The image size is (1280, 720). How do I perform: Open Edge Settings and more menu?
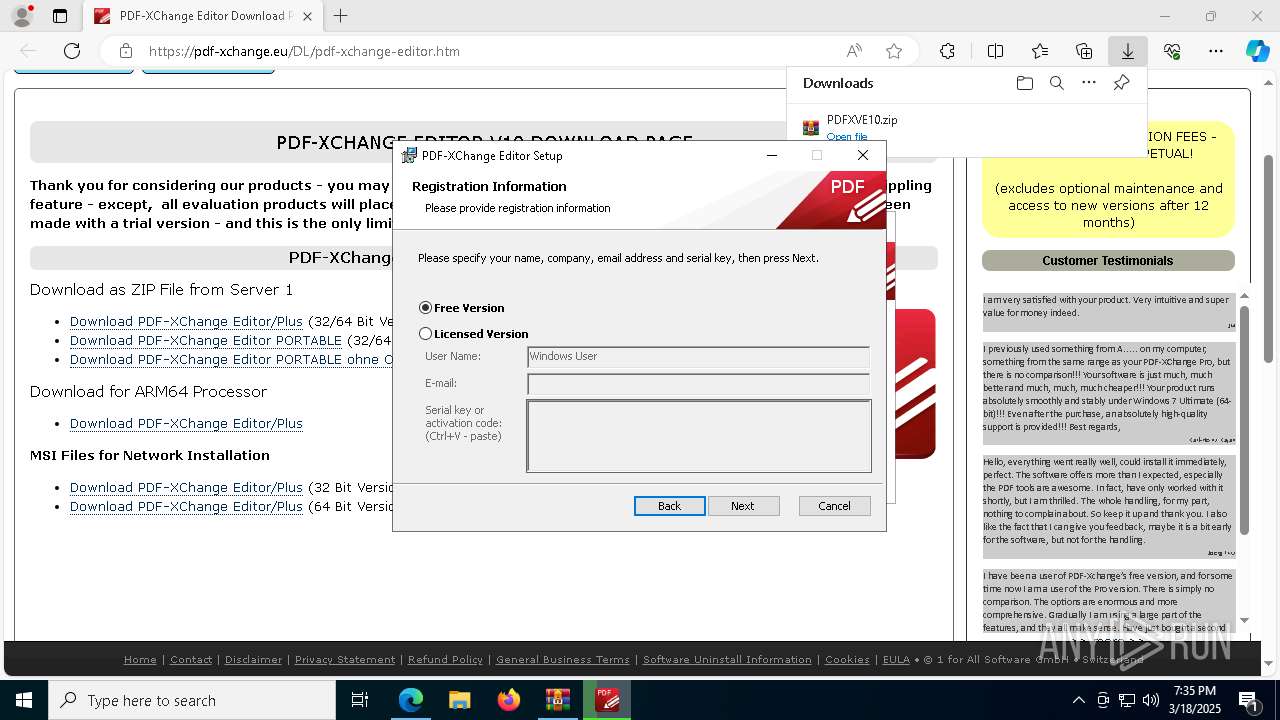point(1216,51)
